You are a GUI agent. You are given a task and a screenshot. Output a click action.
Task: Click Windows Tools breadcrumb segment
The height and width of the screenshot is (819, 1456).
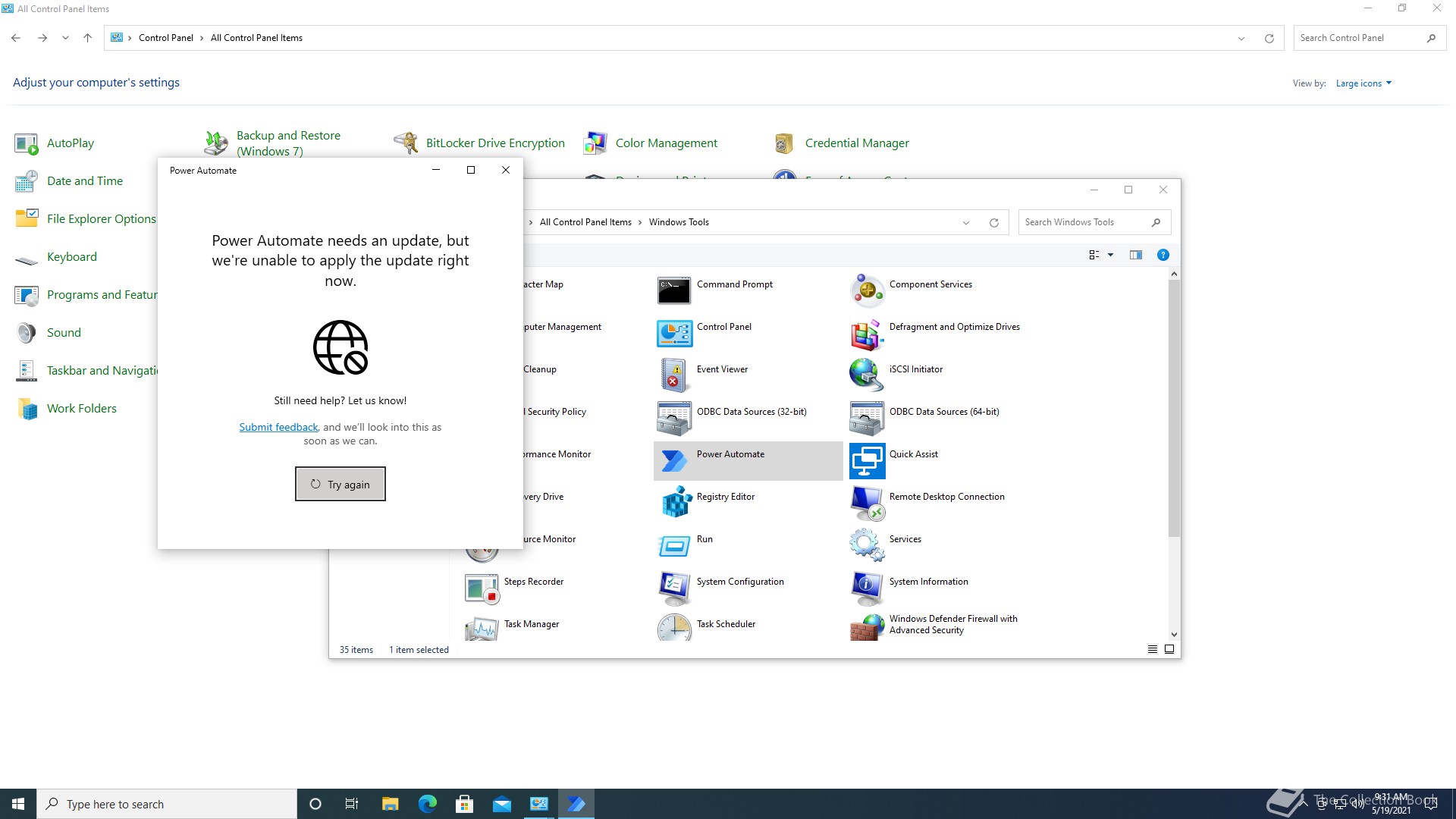pyautogui.click(x=679, y=222)
